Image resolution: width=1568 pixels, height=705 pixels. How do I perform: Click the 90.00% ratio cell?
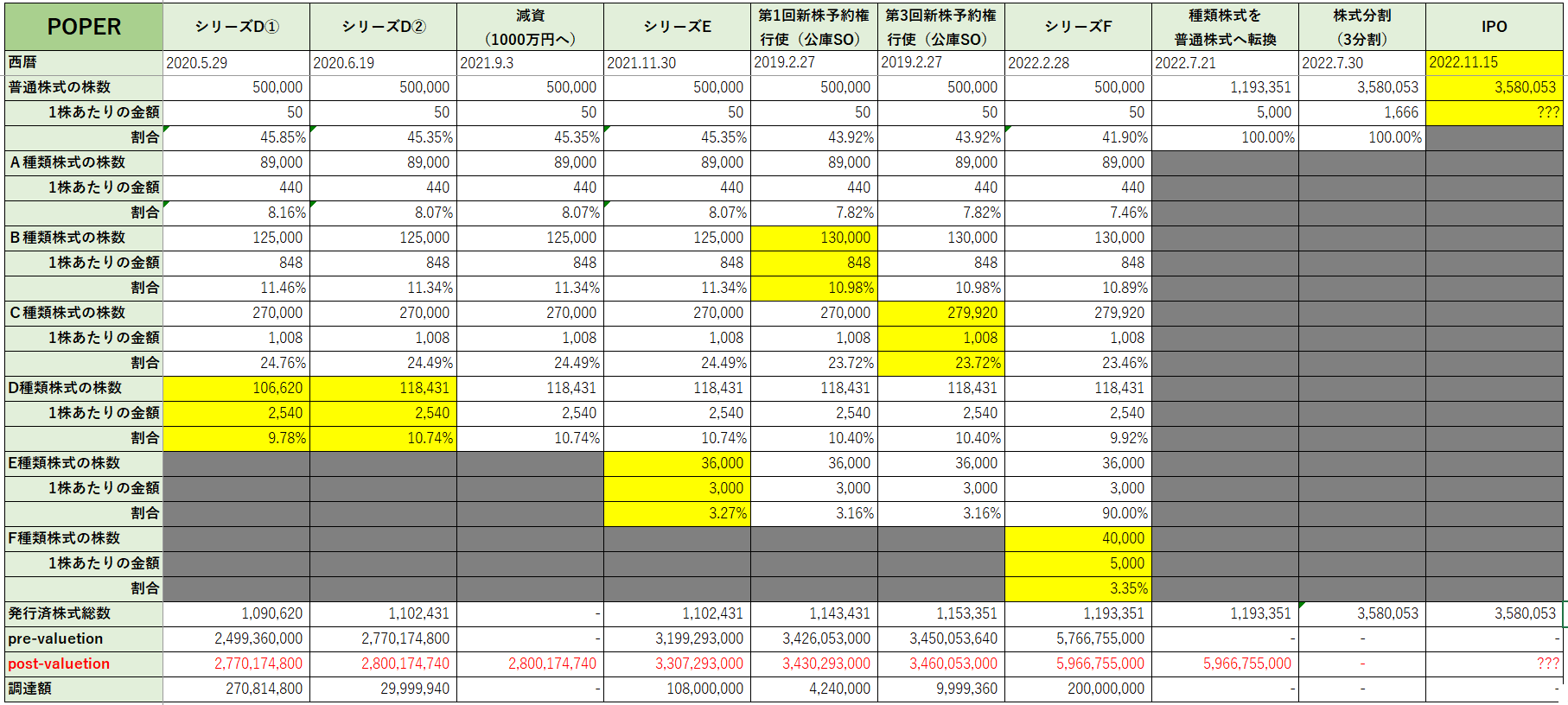[1078, 513]
